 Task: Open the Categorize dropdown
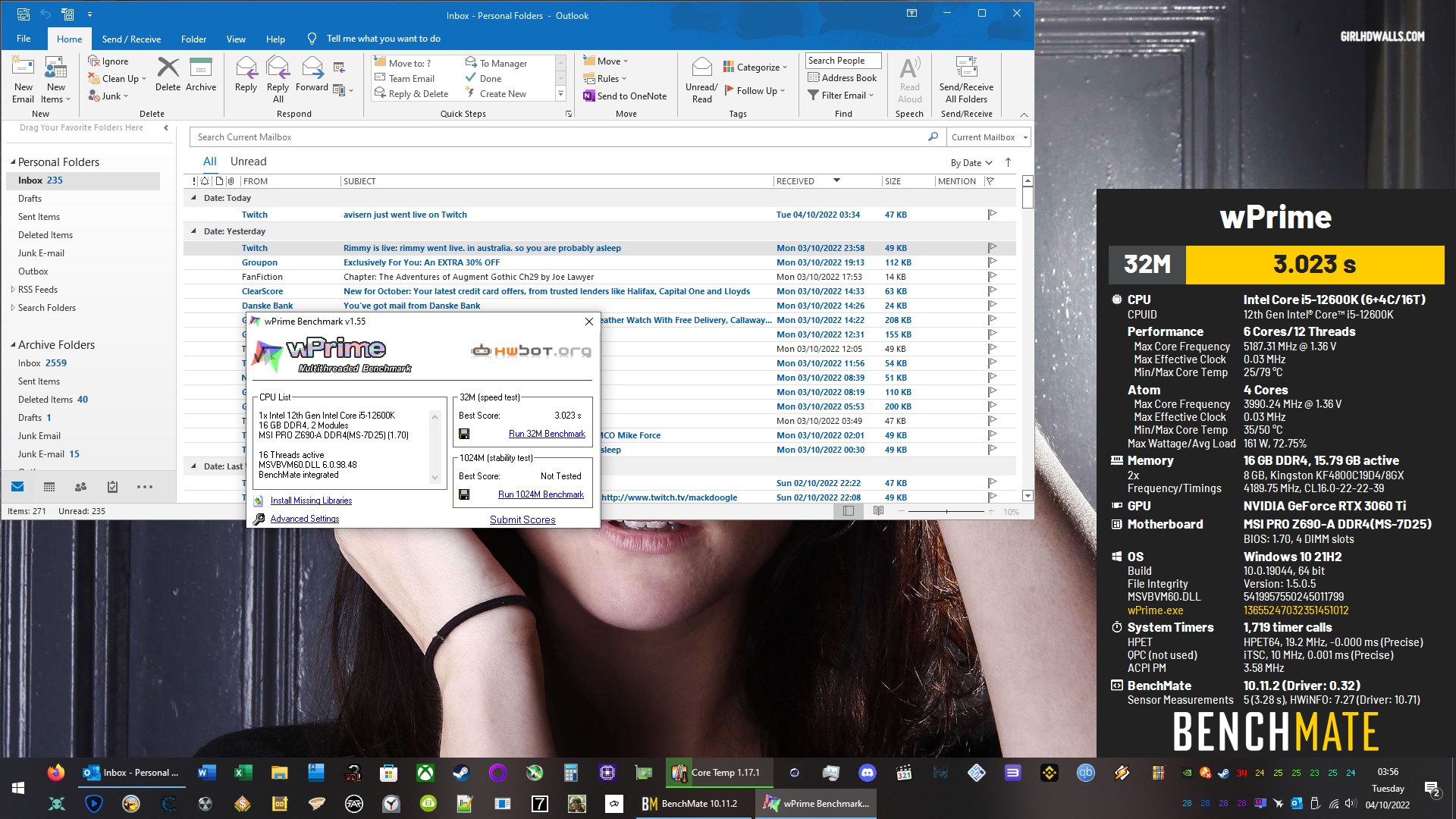(x=755, y=67)
